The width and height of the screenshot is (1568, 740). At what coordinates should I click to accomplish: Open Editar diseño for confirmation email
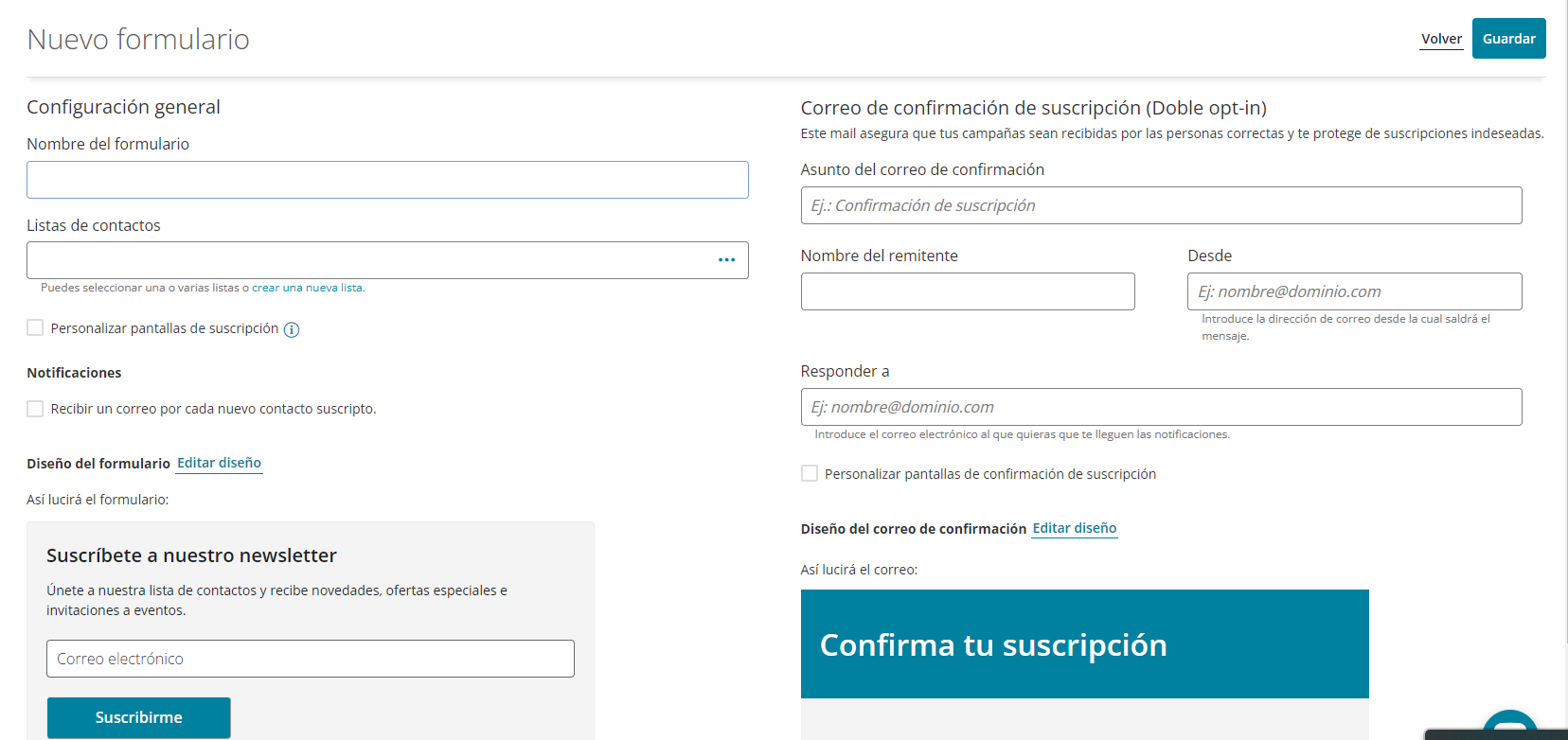pos(1075,528)
